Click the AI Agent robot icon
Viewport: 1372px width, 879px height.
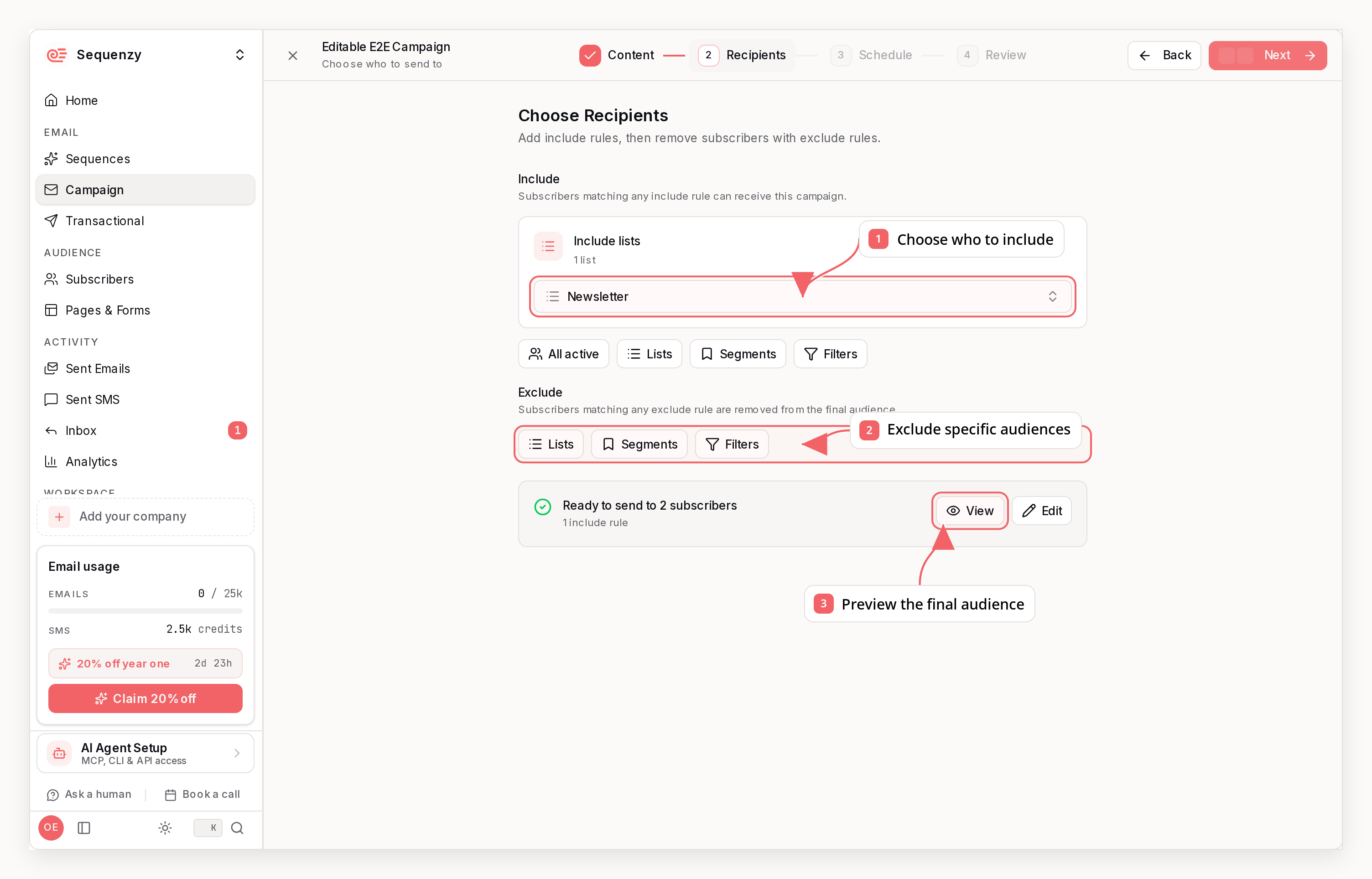point(59,754)
